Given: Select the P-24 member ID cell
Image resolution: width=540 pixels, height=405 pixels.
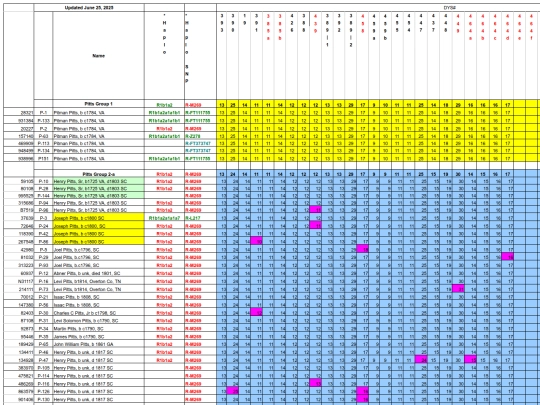Looking at the screenshot, I should point(43,226).
